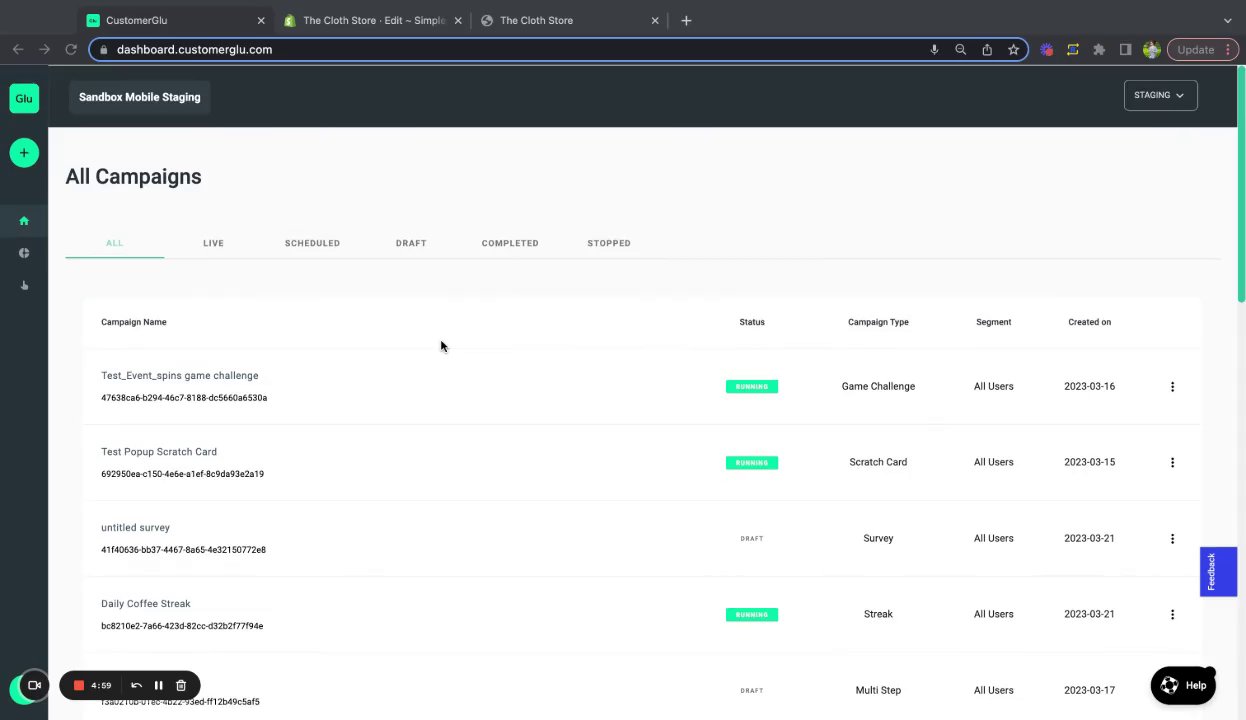The height and width of the screenshot is (720, 1246).
Task: Click the green plus create campaign button
Action: [x=24, y=153]
